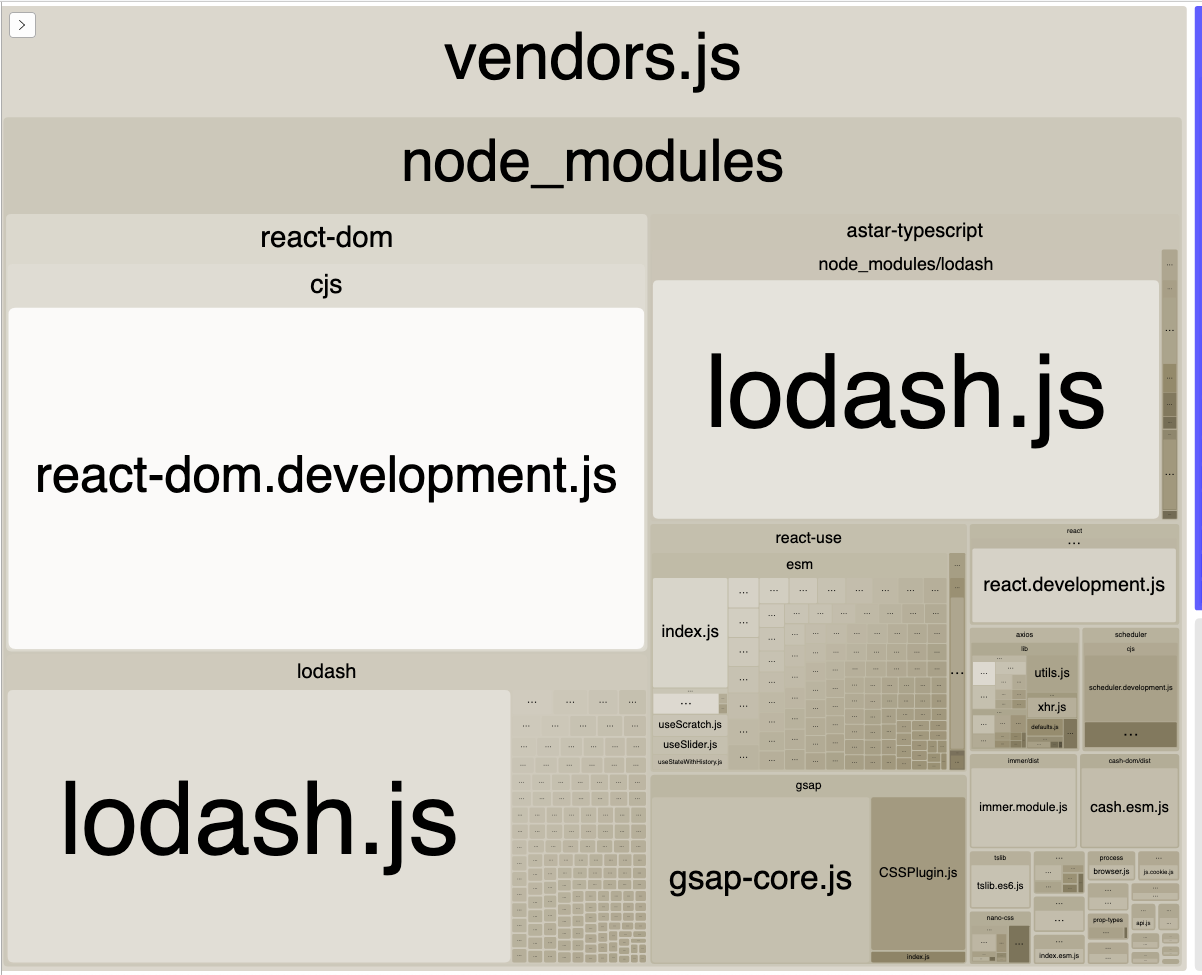Select index.js in react-use esm
1202x975 pixels.
pos(690,632)
